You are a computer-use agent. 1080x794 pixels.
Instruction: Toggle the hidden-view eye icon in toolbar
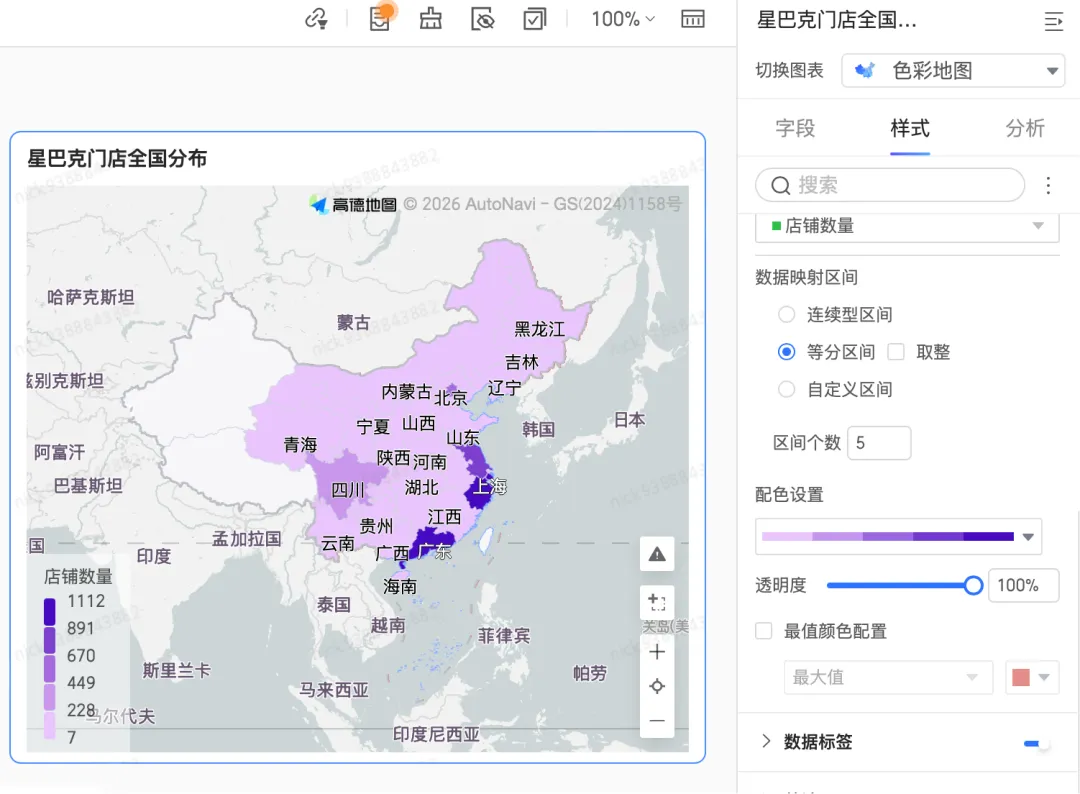tap(482, 19)
